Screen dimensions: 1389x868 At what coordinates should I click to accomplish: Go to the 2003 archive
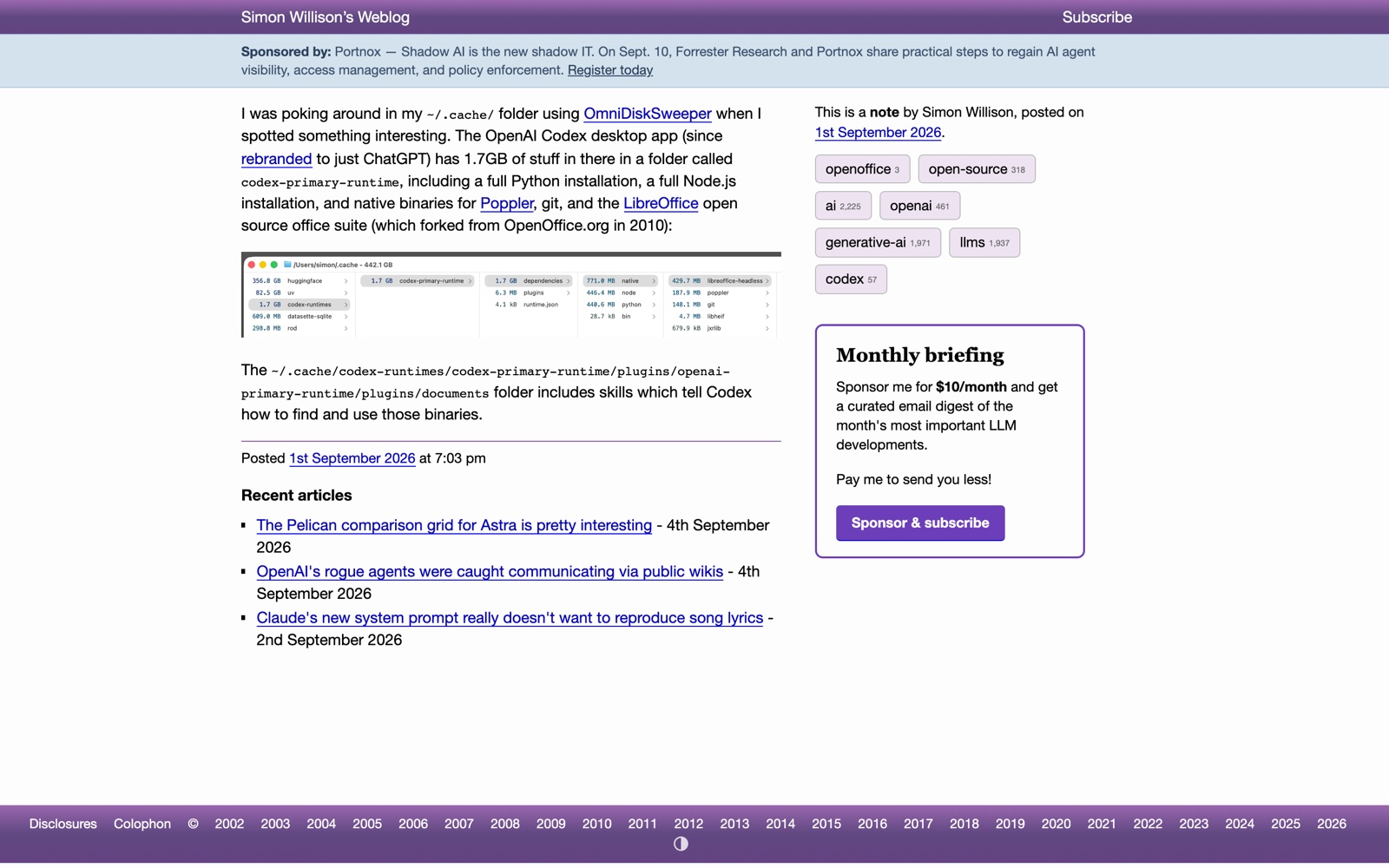pyautogui.click(x=275, y=824)
